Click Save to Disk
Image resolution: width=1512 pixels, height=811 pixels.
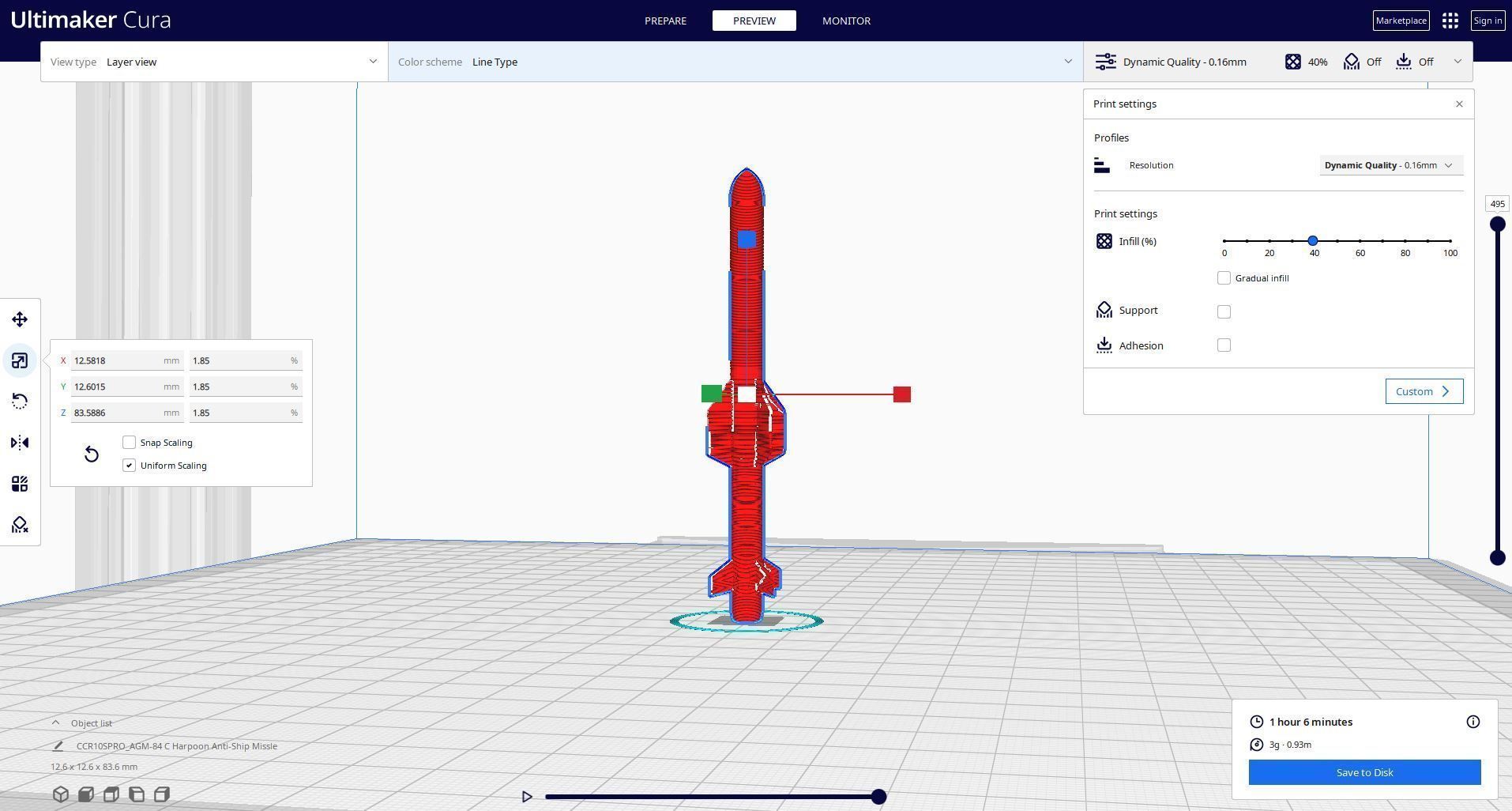click(1364, 772)
